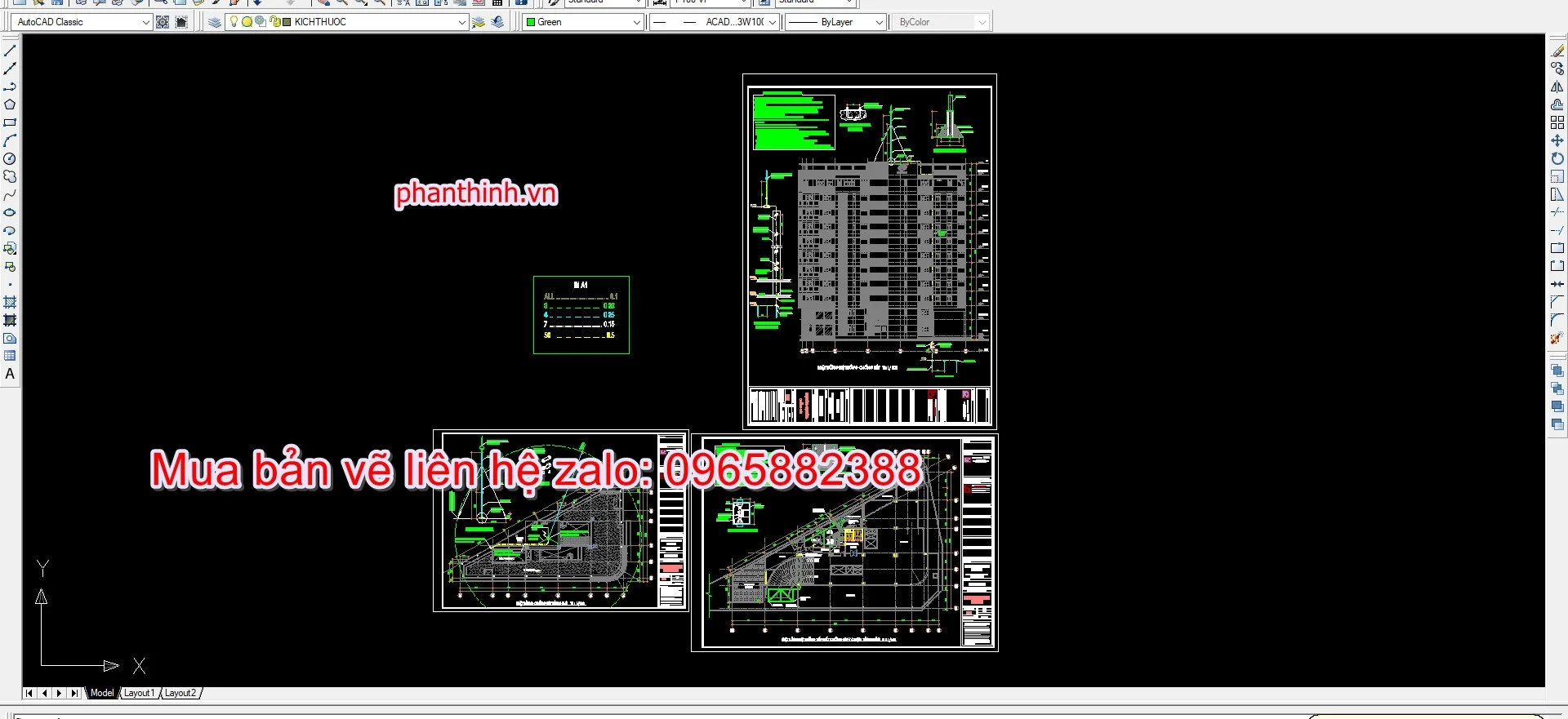This screenshot has width=1568, height=719.
Task: Click the first-tab navigation arrow
Action: [29, 693]
